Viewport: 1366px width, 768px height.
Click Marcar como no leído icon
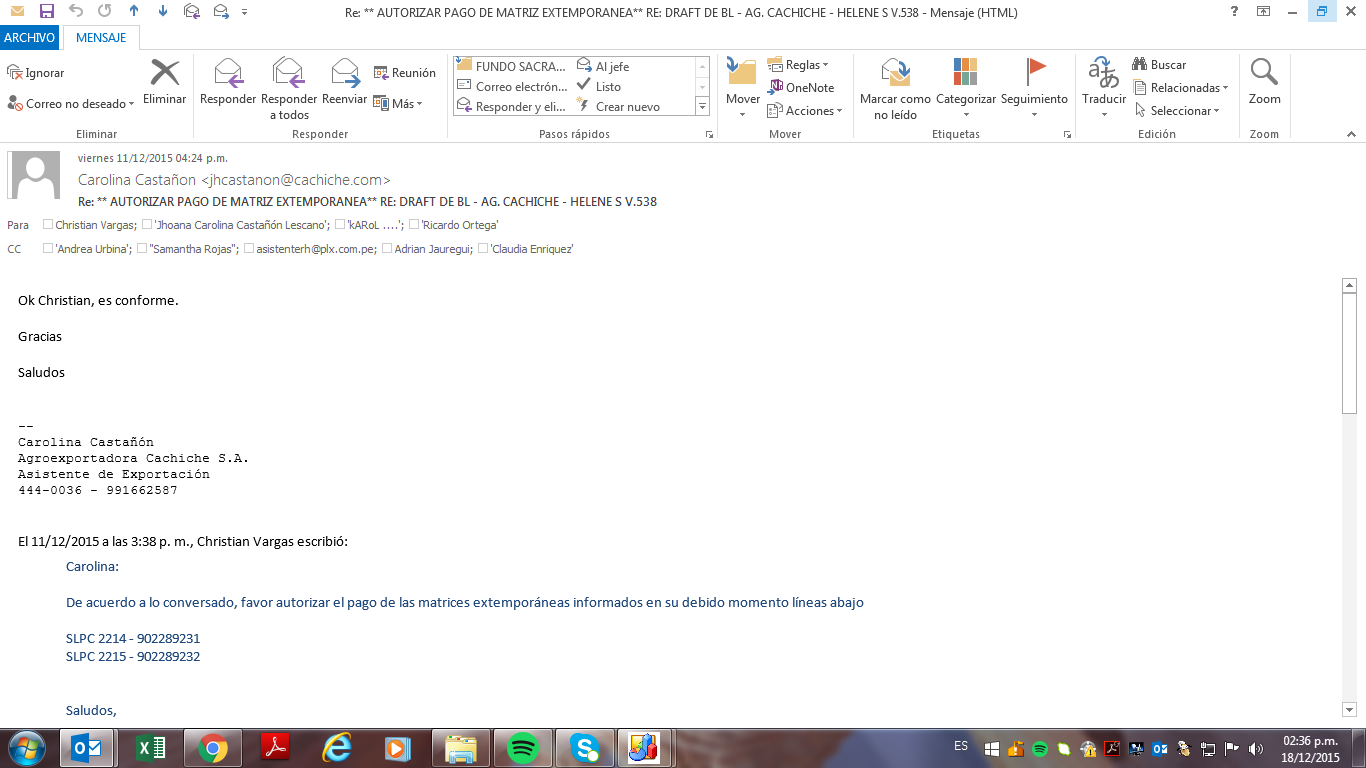click(895, 75)
